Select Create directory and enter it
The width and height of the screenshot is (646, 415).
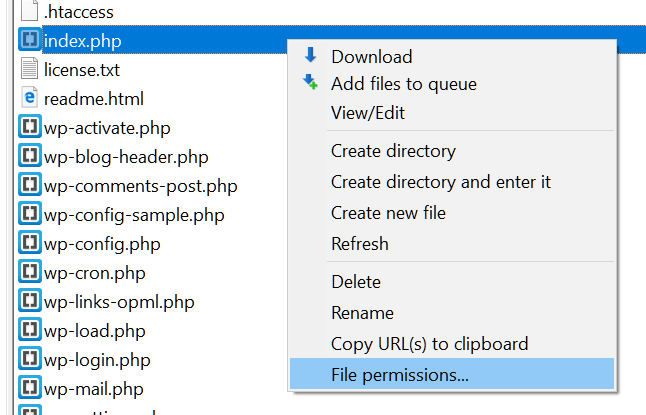coord(441,182)
